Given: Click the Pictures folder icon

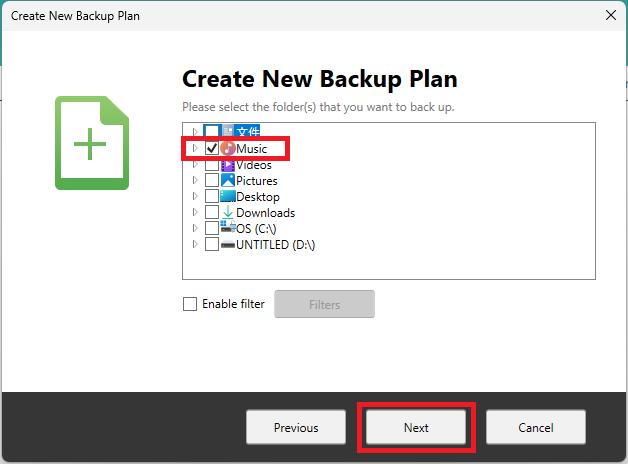Looking at the screenshot, I should (228, 181).
